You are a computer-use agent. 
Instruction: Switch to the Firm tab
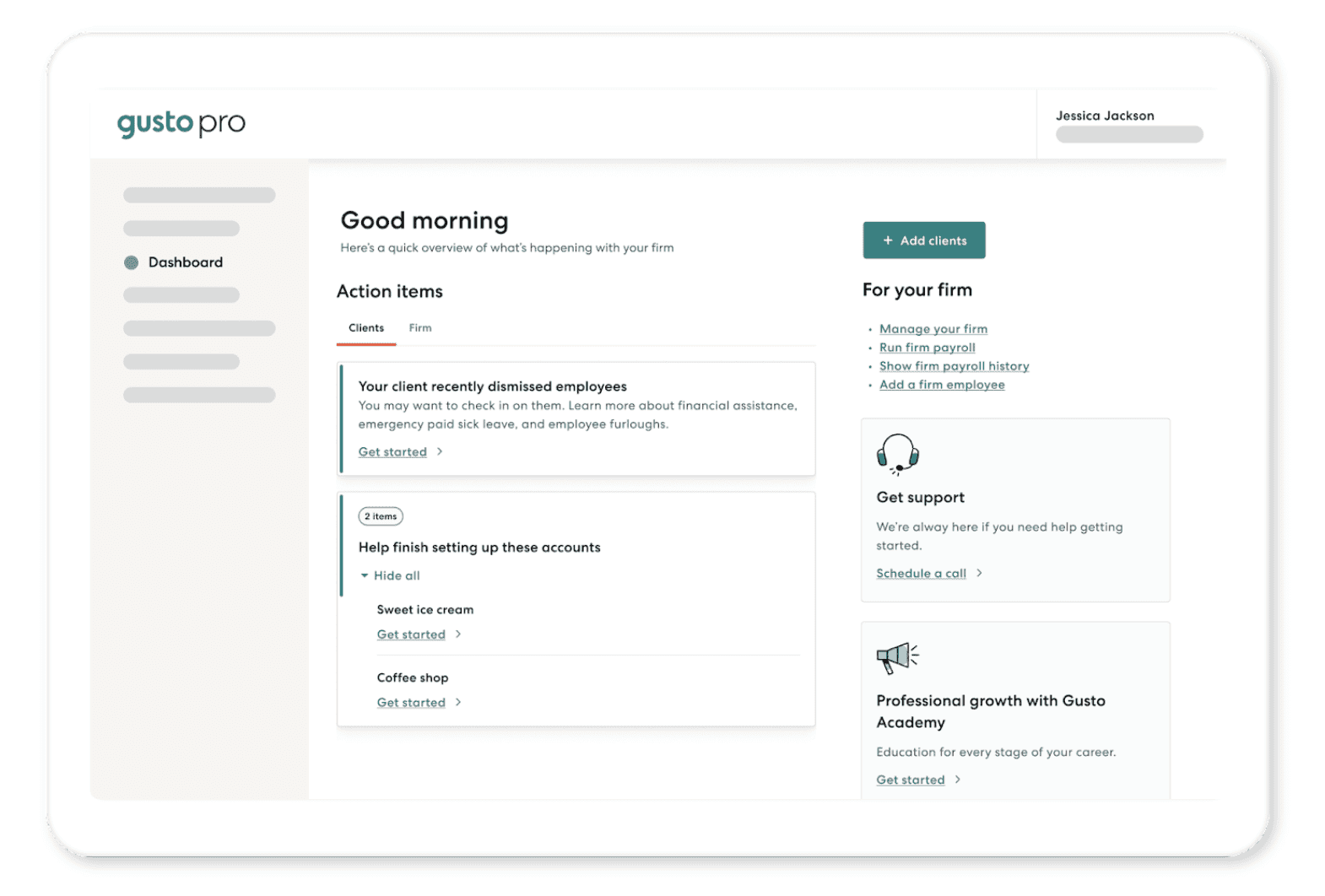coord(419,328)
